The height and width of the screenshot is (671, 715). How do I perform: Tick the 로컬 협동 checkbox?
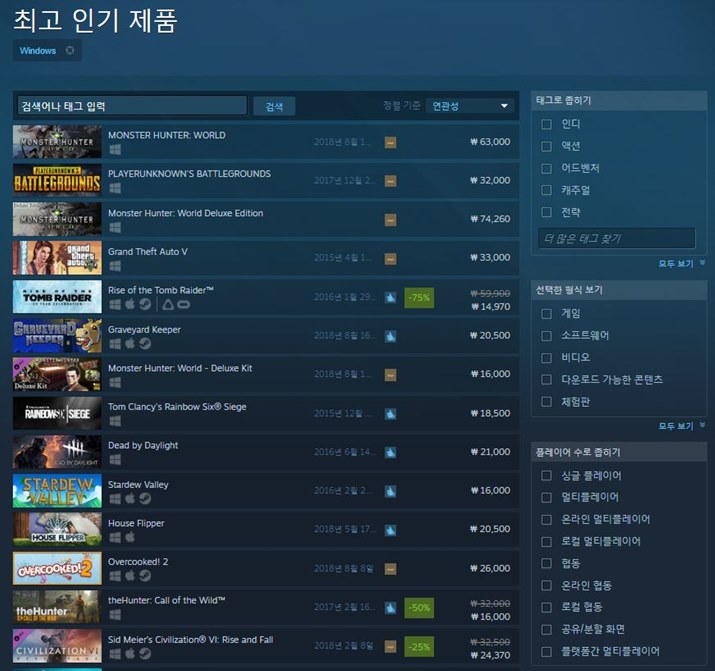(x=546, y=608)
